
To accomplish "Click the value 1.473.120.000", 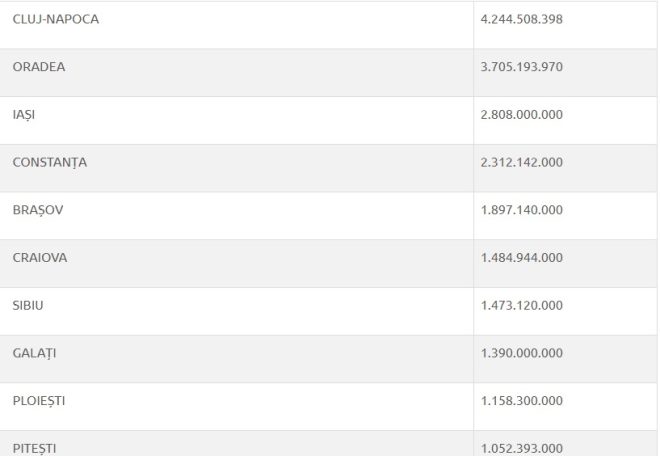I will coord(522,305).
